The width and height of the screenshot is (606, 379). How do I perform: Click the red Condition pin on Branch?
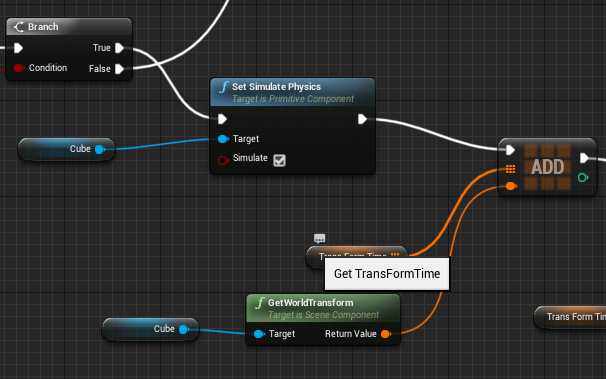click(18, 68)
